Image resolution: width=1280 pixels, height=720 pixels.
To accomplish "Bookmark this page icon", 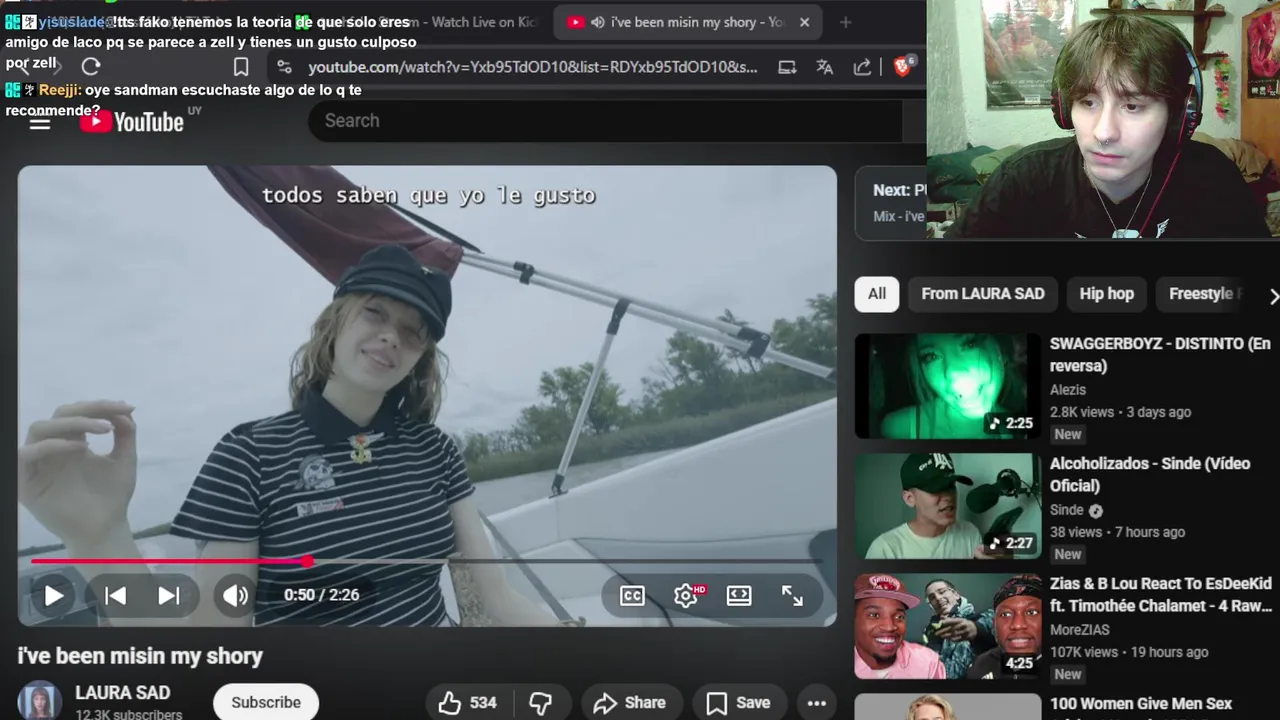I will pos(241,67).
